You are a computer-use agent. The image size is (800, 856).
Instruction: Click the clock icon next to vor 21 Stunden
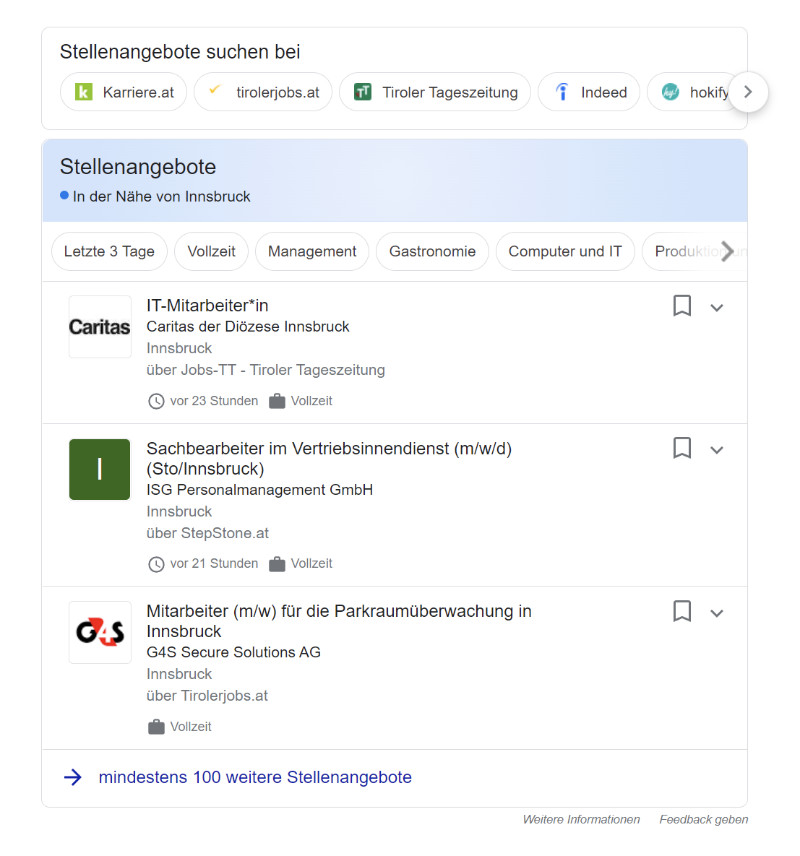click(156, 564)
